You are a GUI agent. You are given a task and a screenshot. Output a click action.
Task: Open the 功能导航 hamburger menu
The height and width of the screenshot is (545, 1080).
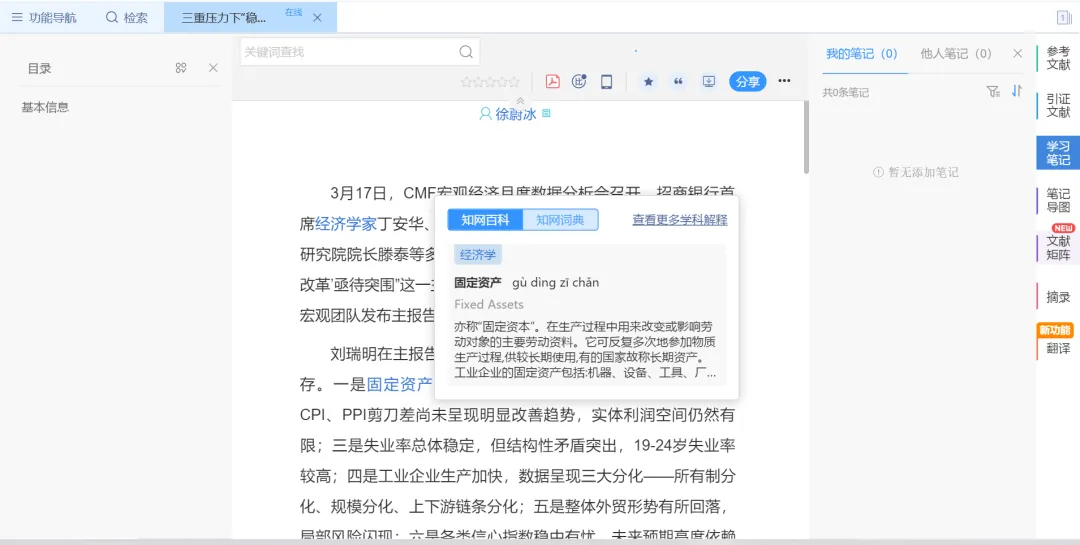[x=43, y=18]
